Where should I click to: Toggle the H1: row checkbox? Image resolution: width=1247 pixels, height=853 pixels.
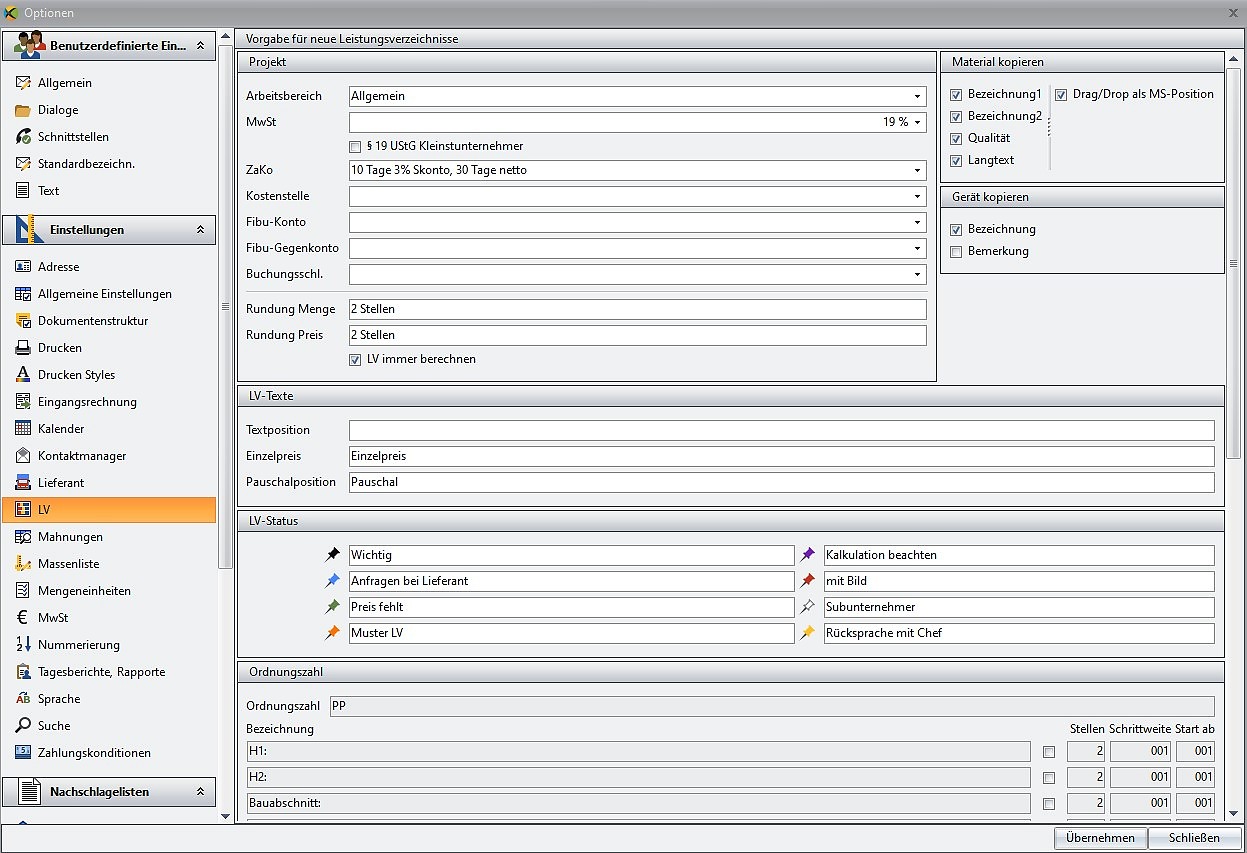pyautogui.click(x=1048, y=752)
